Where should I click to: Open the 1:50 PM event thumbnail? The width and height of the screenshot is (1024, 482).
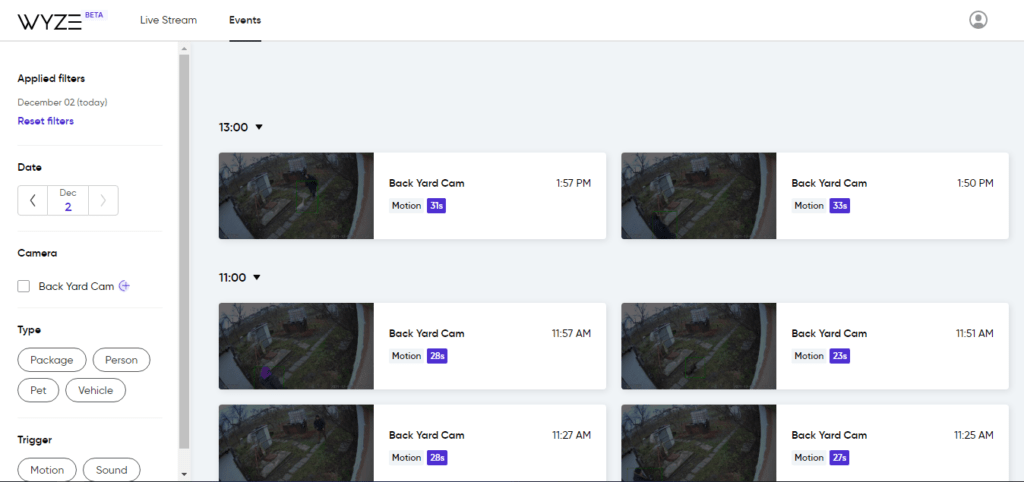pos(699,196)
